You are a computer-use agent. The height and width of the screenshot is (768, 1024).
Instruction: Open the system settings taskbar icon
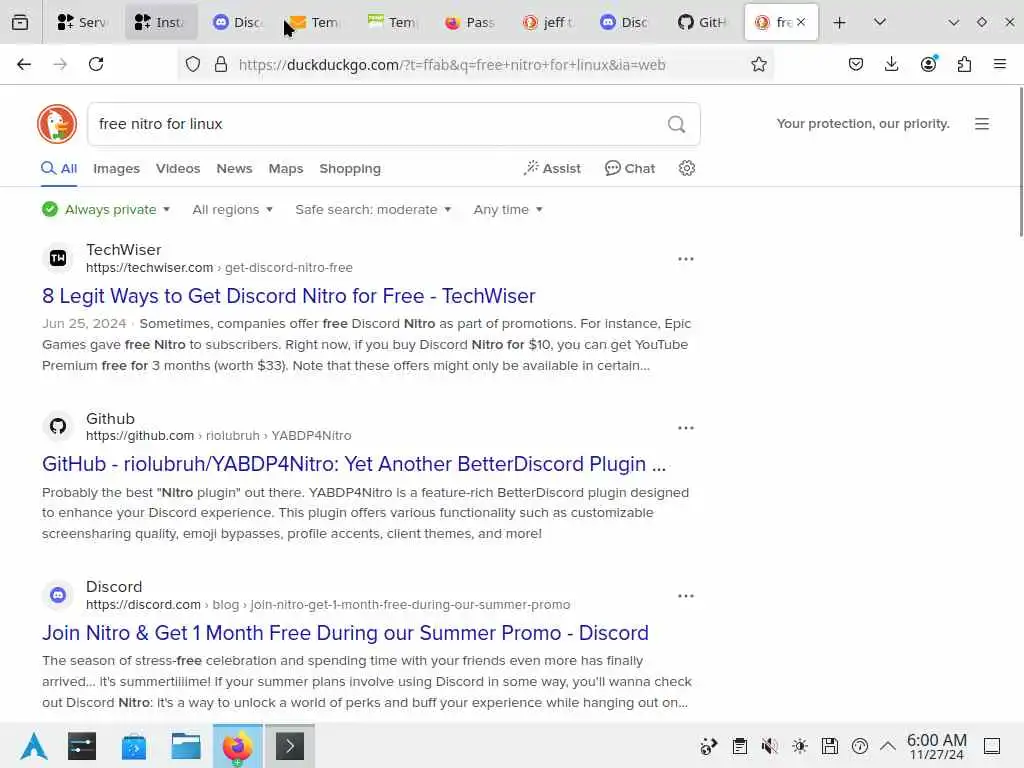82,746
